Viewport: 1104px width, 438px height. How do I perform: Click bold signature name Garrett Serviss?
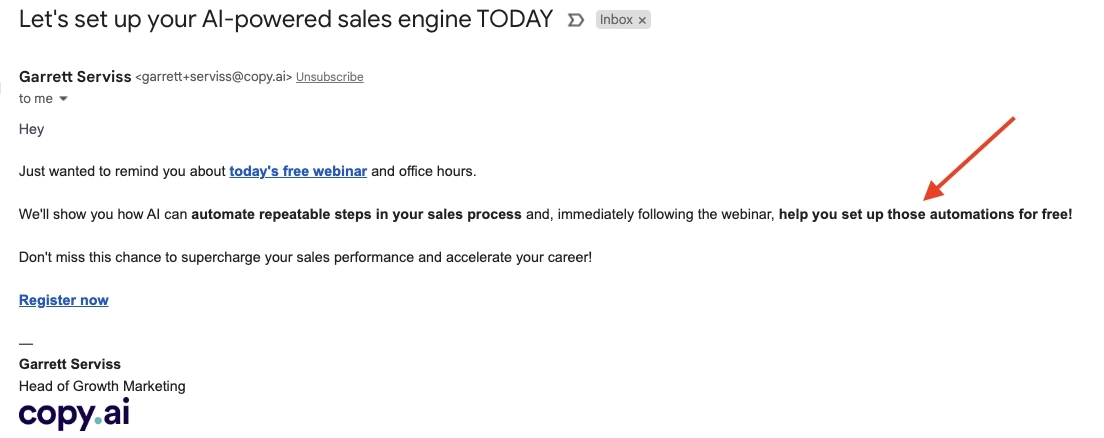coord(70,364)
